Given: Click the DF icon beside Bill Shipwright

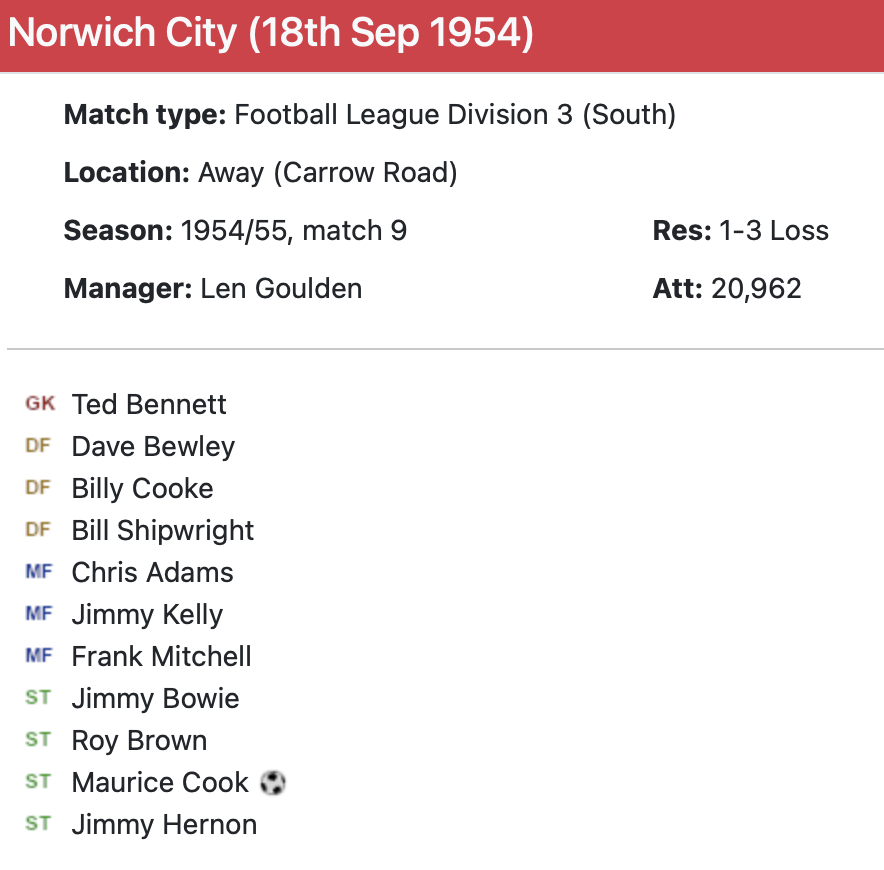Looking at the screenshot, I should point(38,530).
